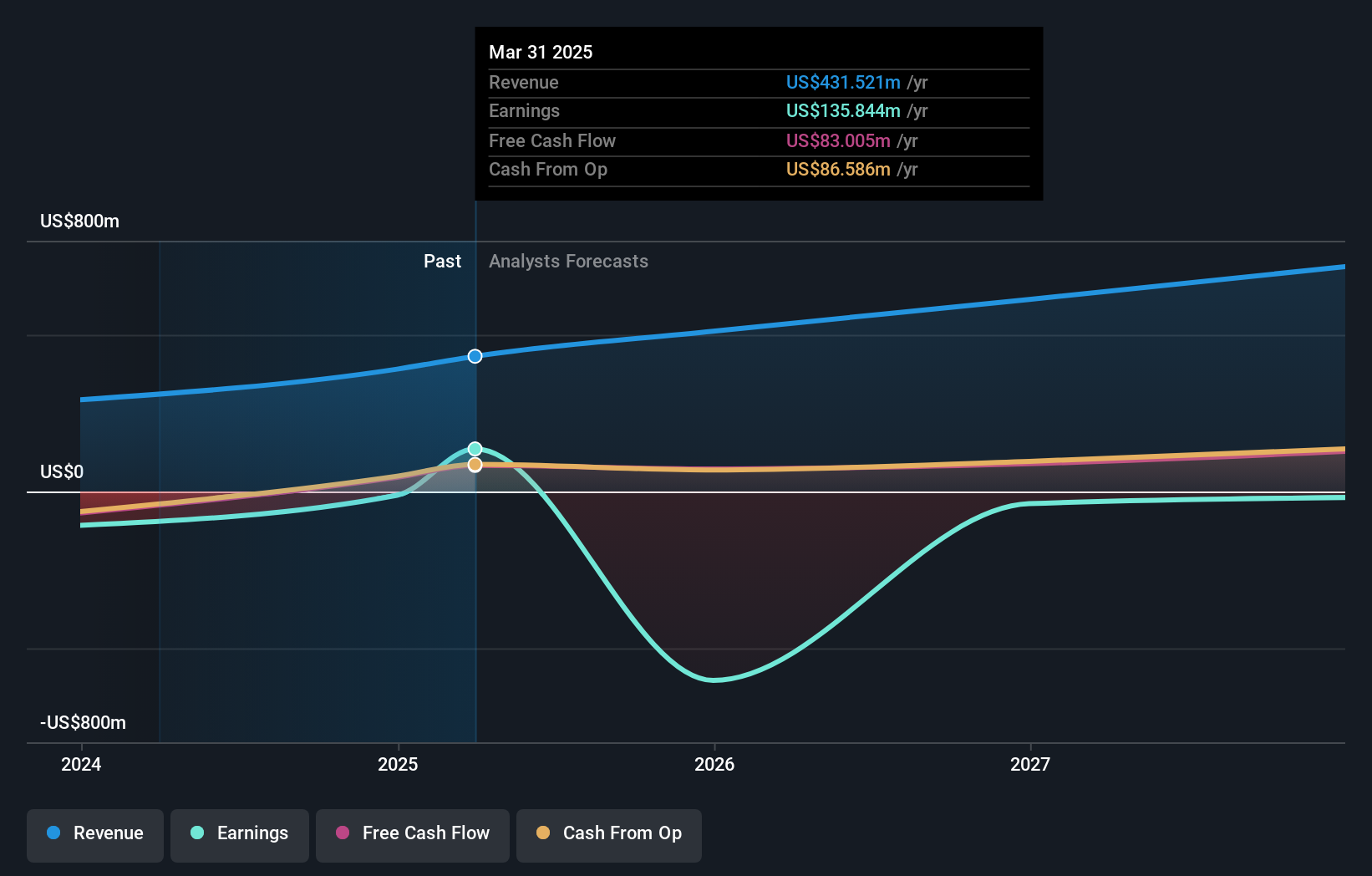Click the US$83.005m free cash flow value

tap(838, 140)
